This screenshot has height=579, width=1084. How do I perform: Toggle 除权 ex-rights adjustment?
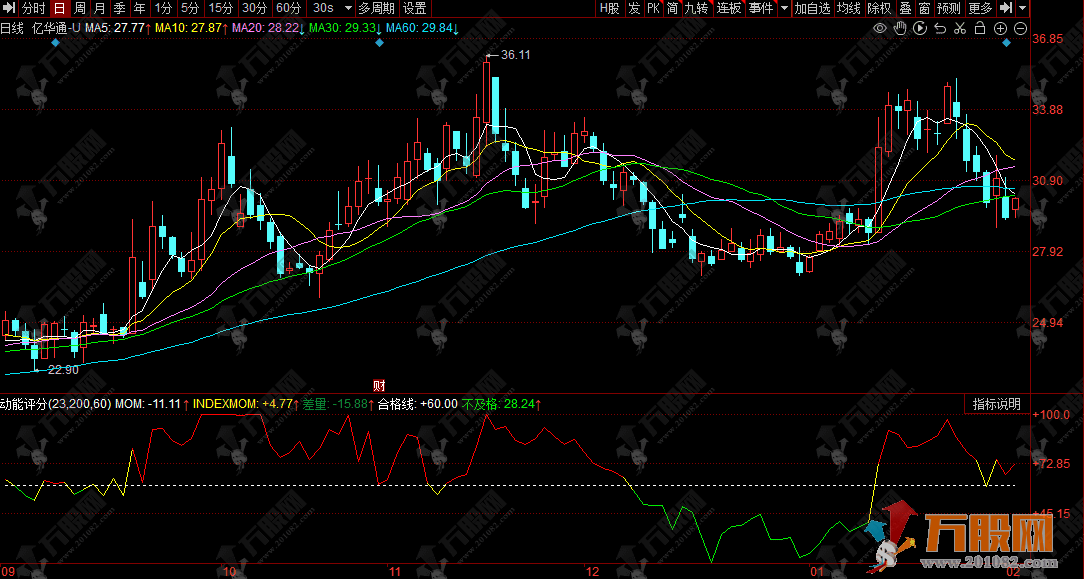point(879,8)
